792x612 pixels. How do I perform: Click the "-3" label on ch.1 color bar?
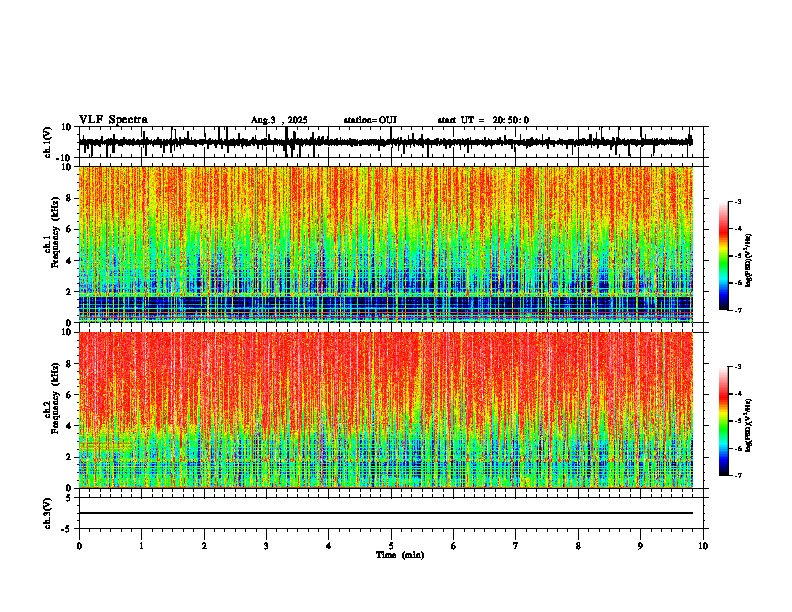[738, 201]
